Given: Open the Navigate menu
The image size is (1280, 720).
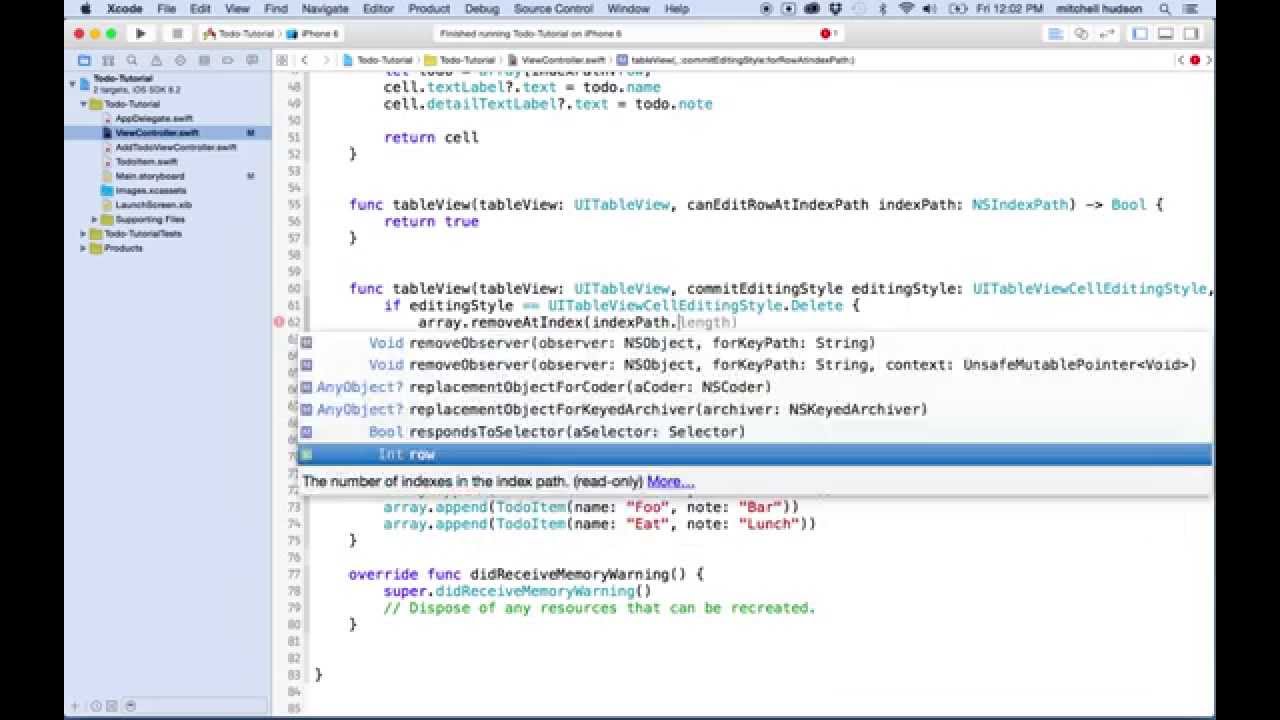Looking at the screenshot, I should [x=325, y=9].
